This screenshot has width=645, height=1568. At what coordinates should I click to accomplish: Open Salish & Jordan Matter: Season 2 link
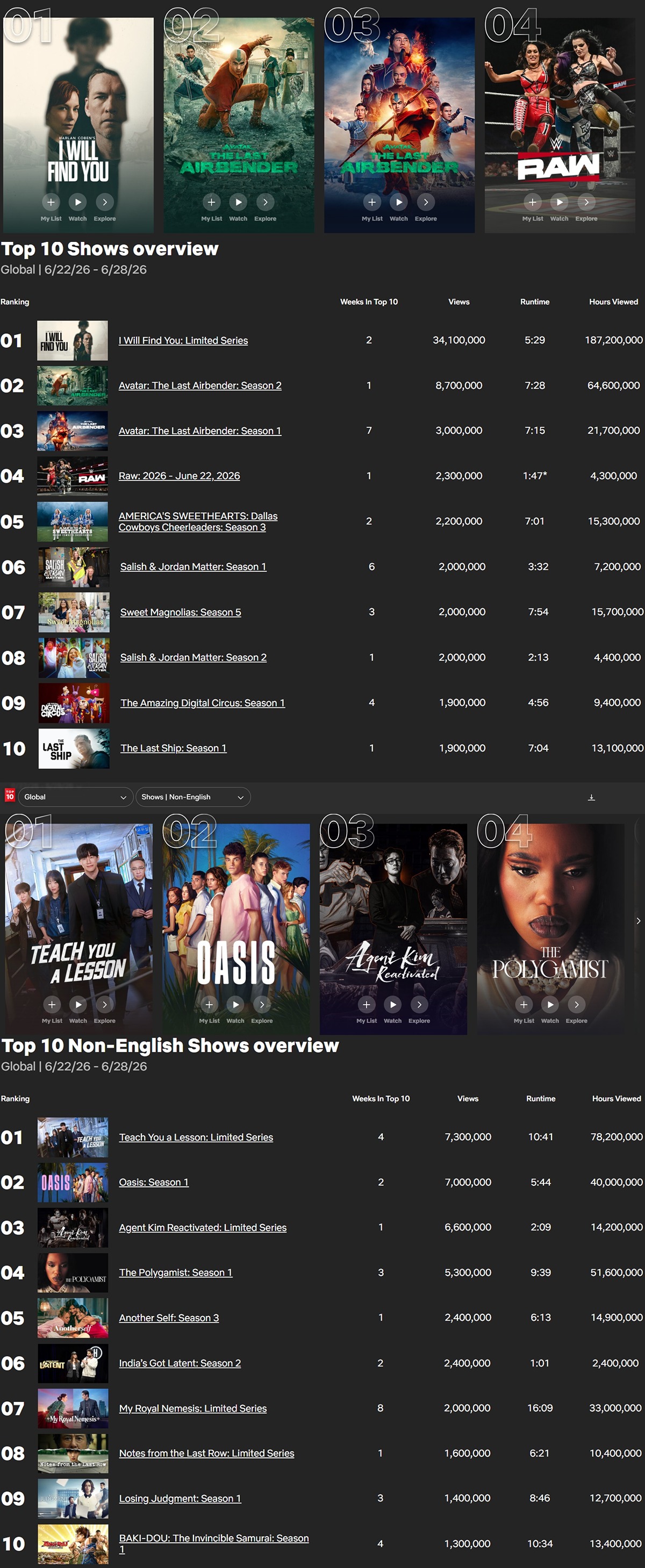point(193,657)
